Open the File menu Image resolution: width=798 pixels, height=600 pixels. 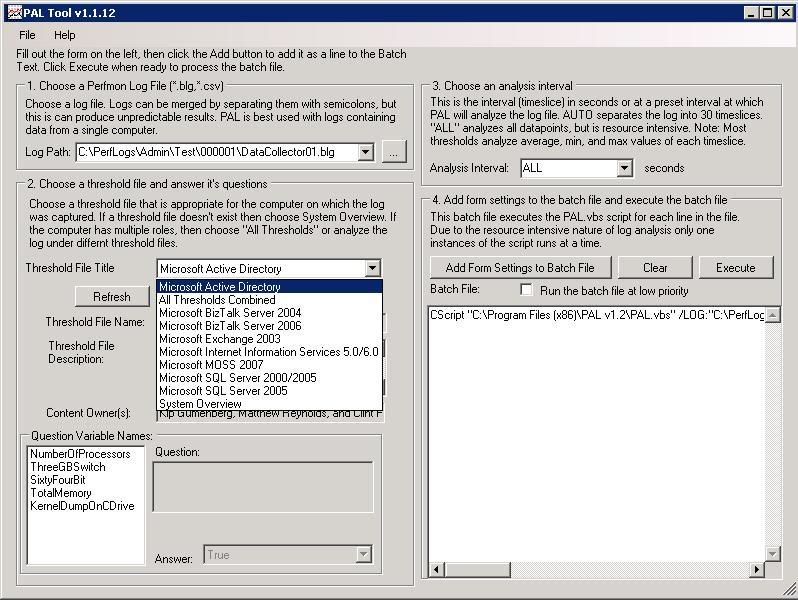click(27, 35)
